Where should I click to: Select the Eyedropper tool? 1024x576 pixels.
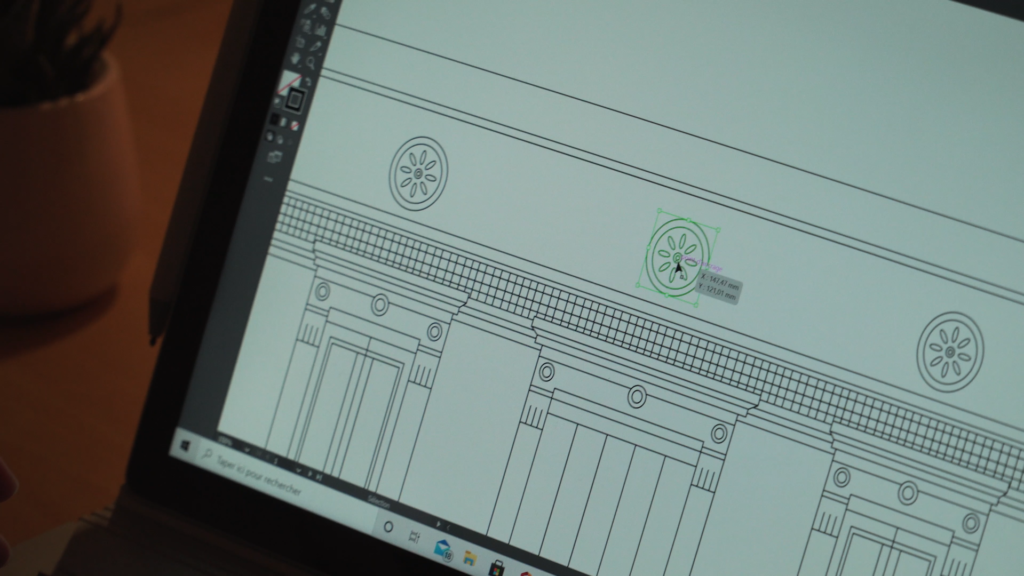310,8
